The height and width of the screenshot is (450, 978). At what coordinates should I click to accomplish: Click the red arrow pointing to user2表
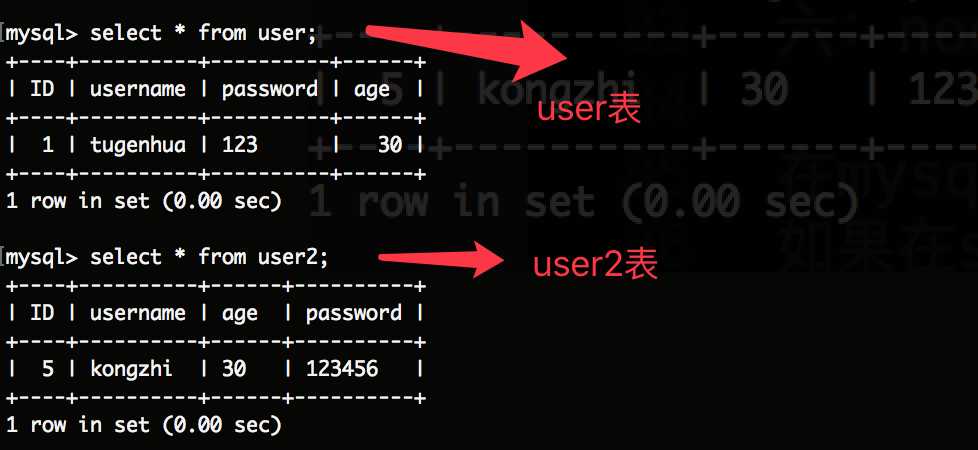click(440, 258)
